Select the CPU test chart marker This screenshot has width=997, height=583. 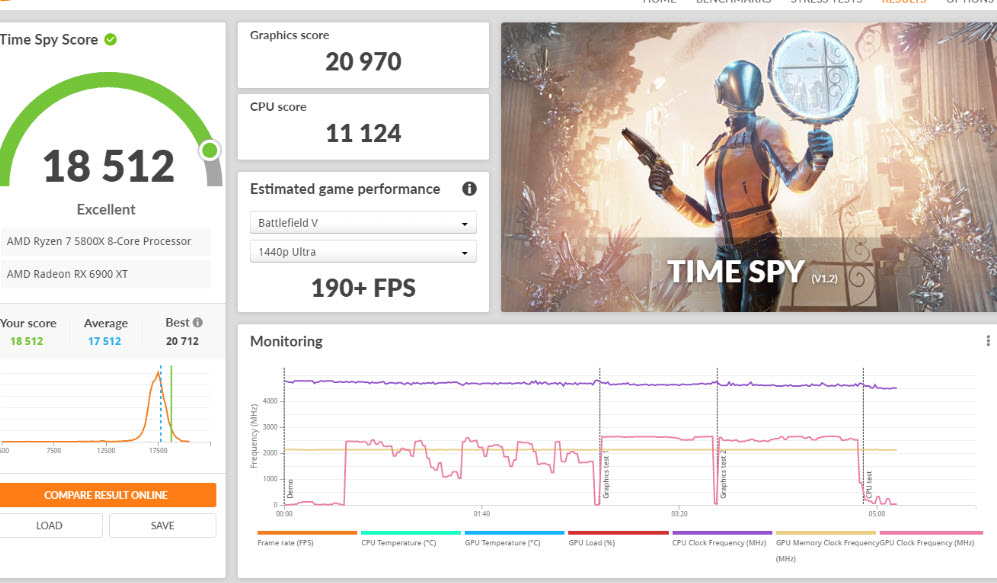click(x=869, y=484)
